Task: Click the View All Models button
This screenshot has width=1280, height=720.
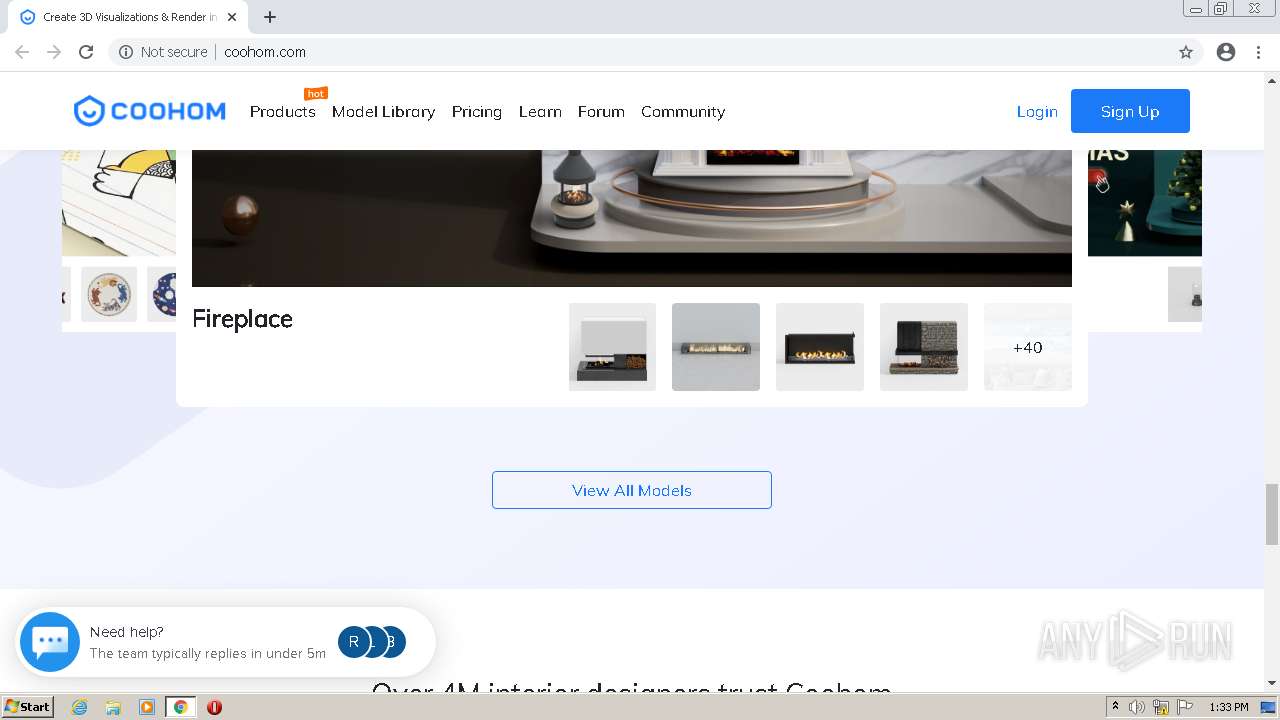Action: (x=632, y=490)
